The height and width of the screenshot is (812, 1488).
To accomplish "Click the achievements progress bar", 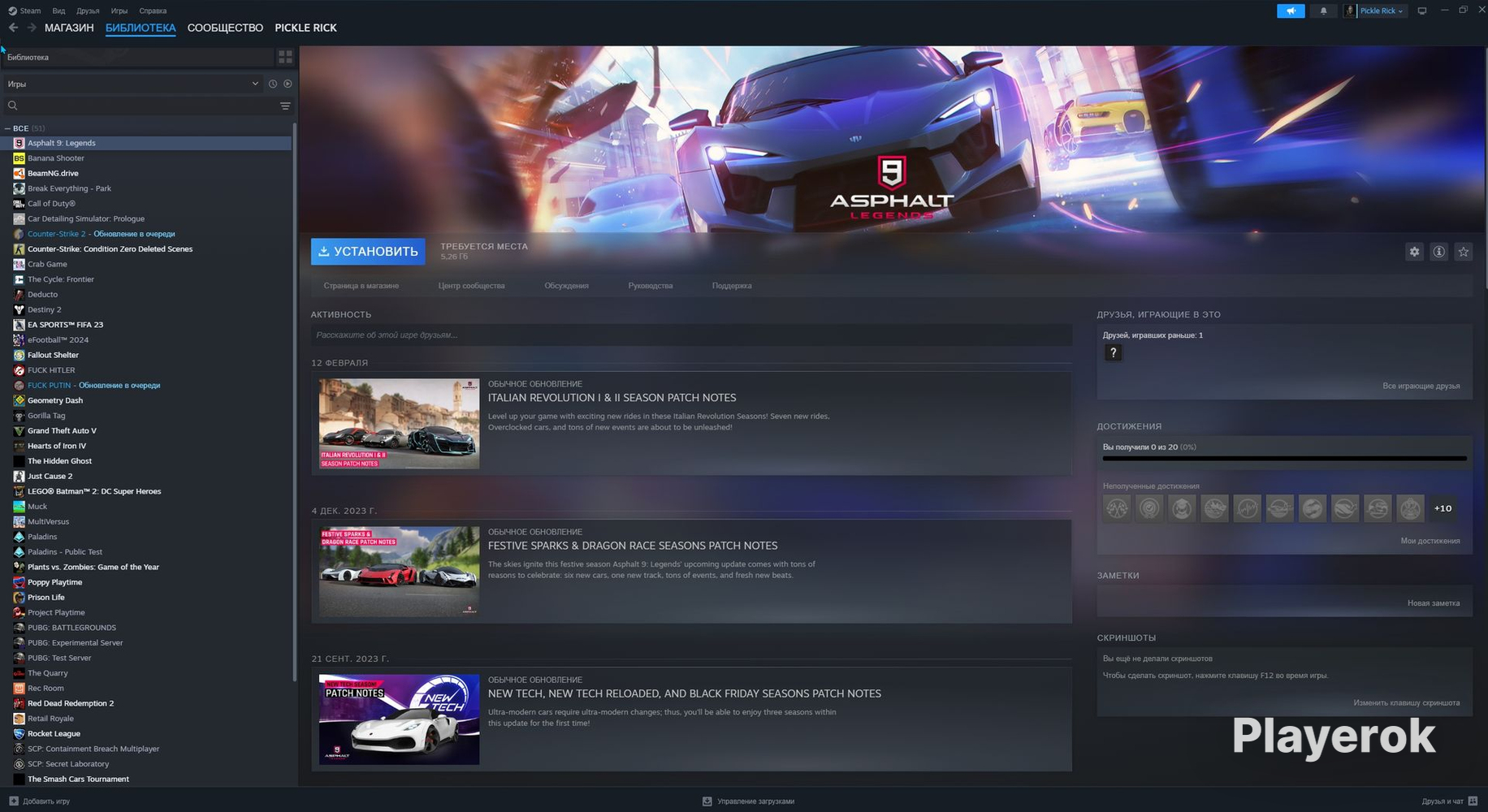I will [x=1284, y=459].
